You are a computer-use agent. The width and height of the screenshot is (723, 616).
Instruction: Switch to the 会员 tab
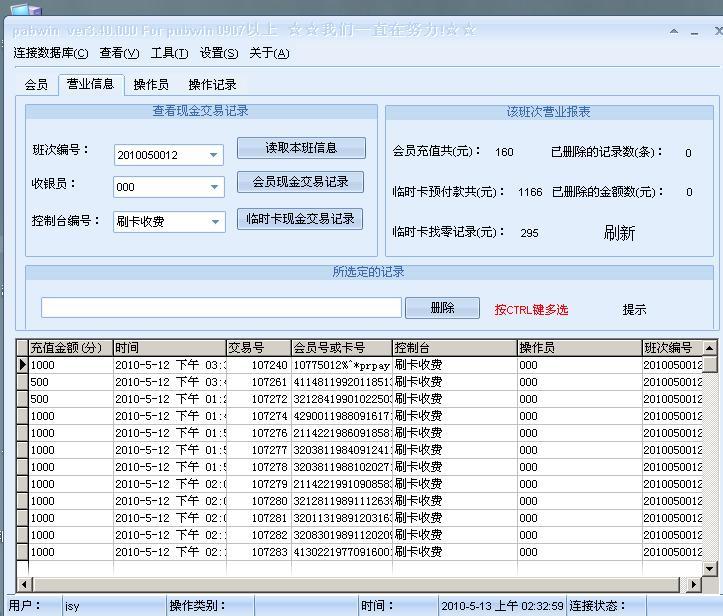click(x=36, y=85)
